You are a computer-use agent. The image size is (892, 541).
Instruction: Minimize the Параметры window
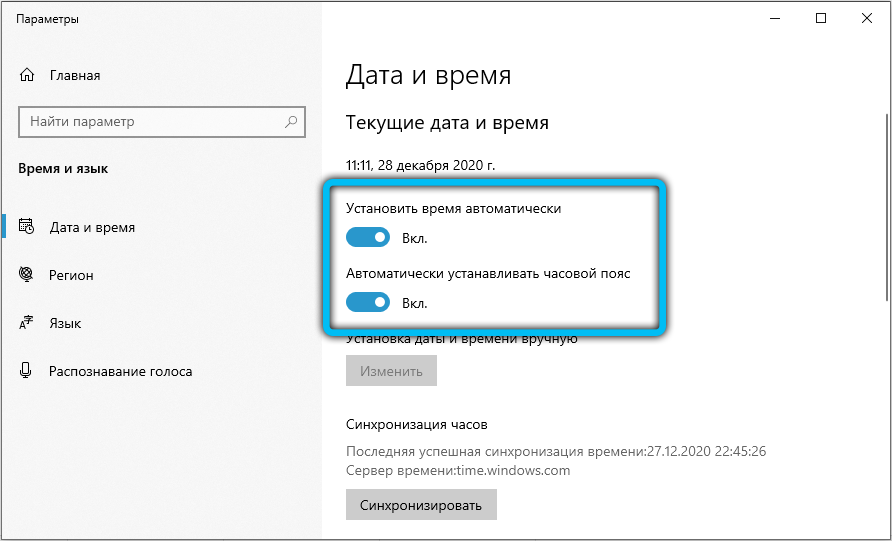pos(775,18)
